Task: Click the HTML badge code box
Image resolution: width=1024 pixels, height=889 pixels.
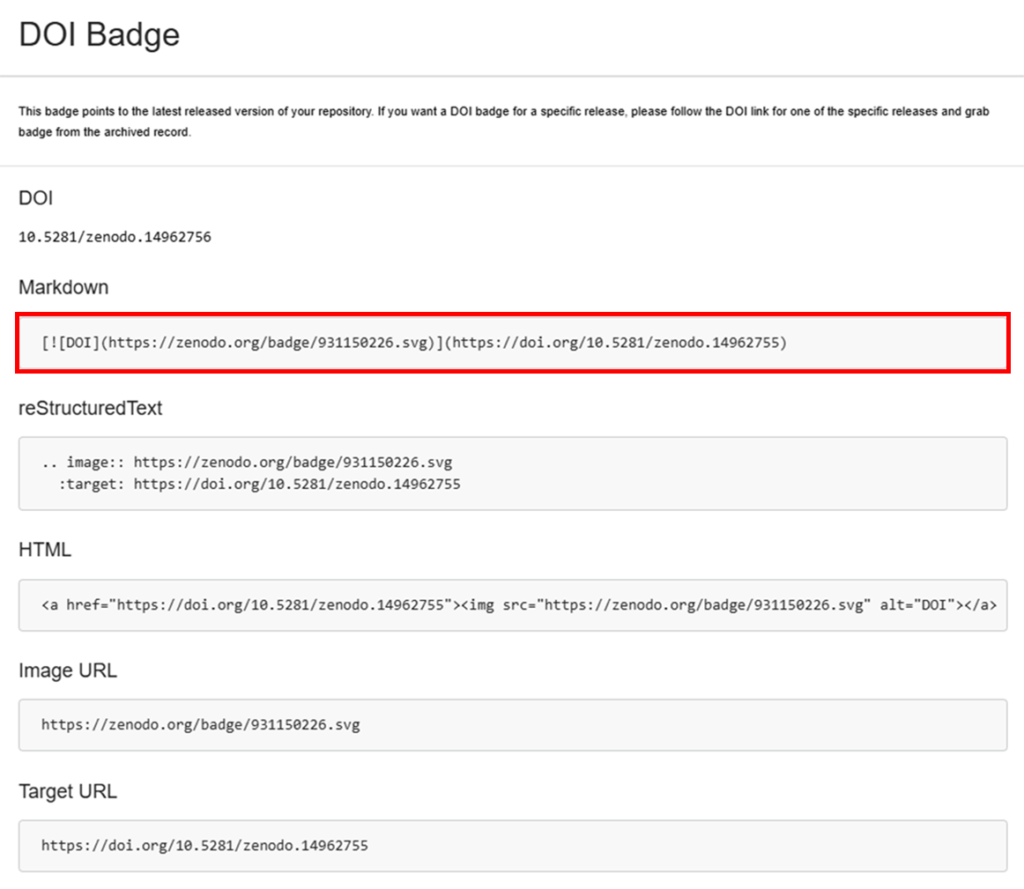Action: 513,605
